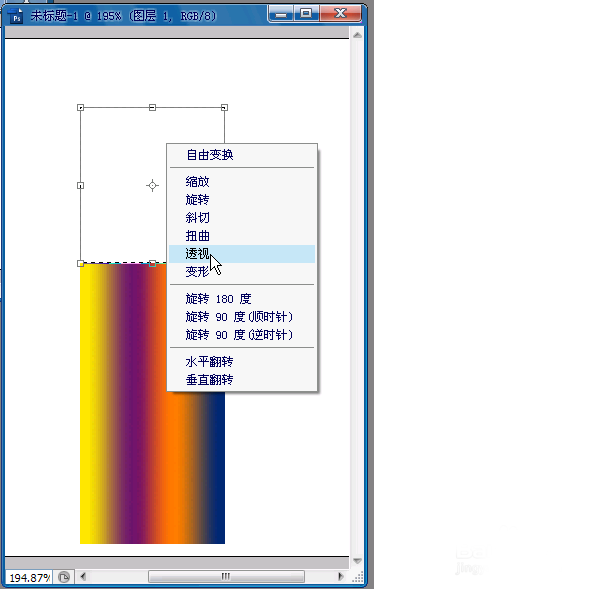Screen dimensions: 595x589
Task: Click the Photoshop document icon in title bar
Action: [16, 16]
